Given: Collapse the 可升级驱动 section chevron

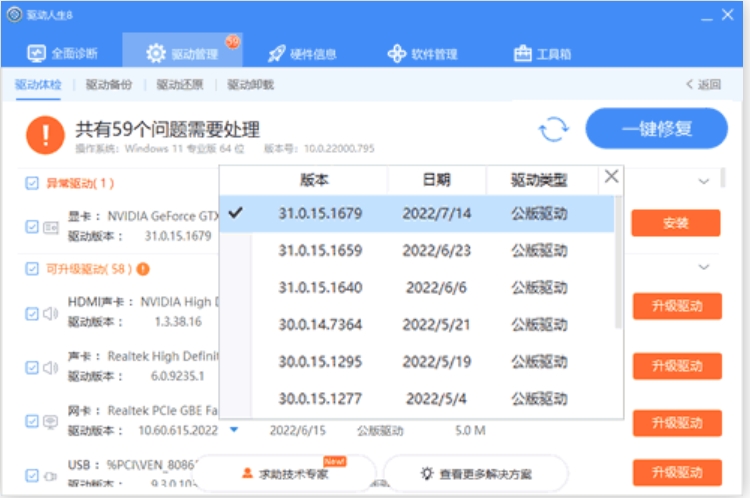Looking at the screenshot, I should coord(703,267).
